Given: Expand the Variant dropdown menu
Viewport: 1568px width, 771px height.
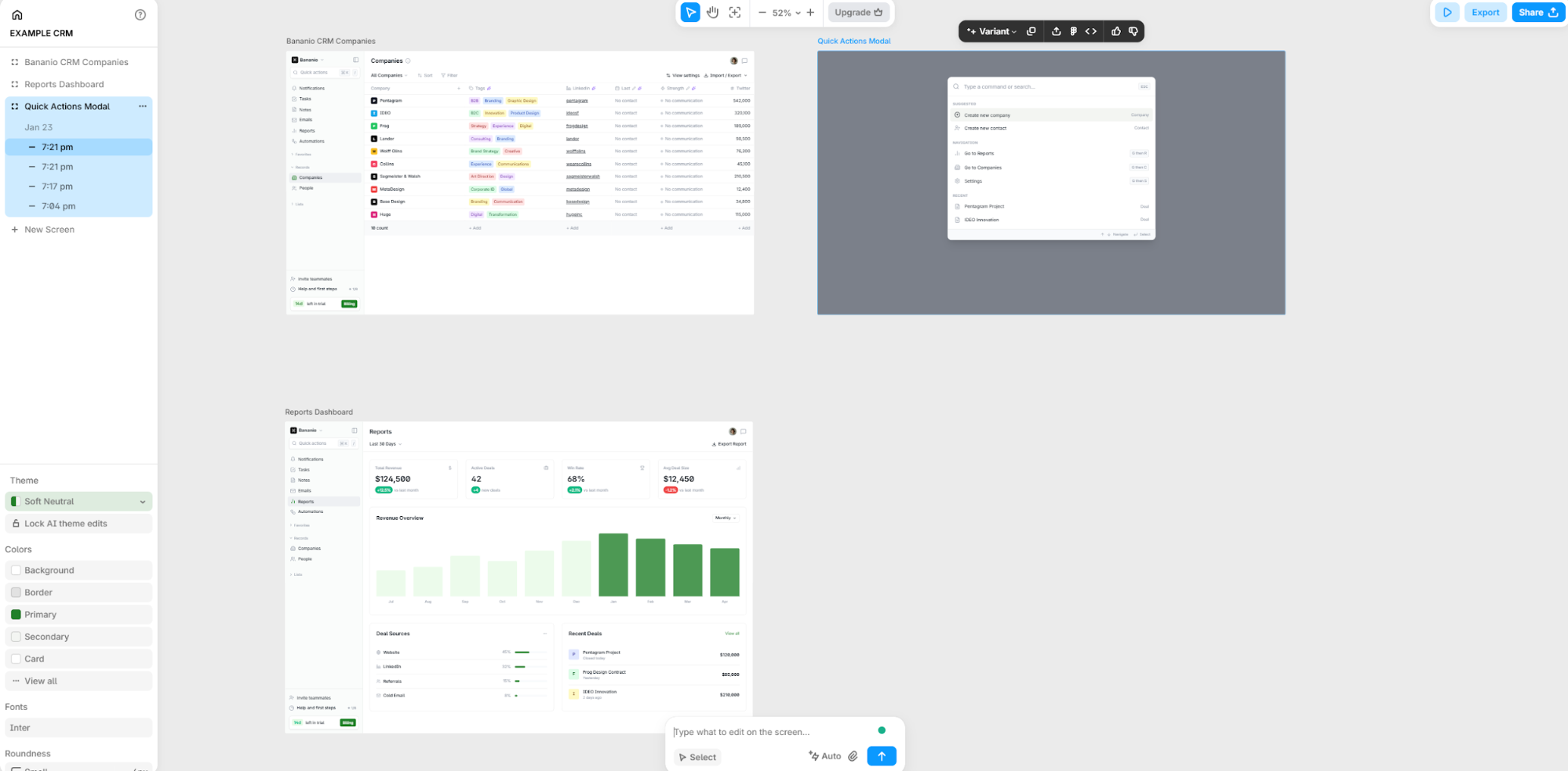Looking at the screenshot, I should (x=992, y=31).
